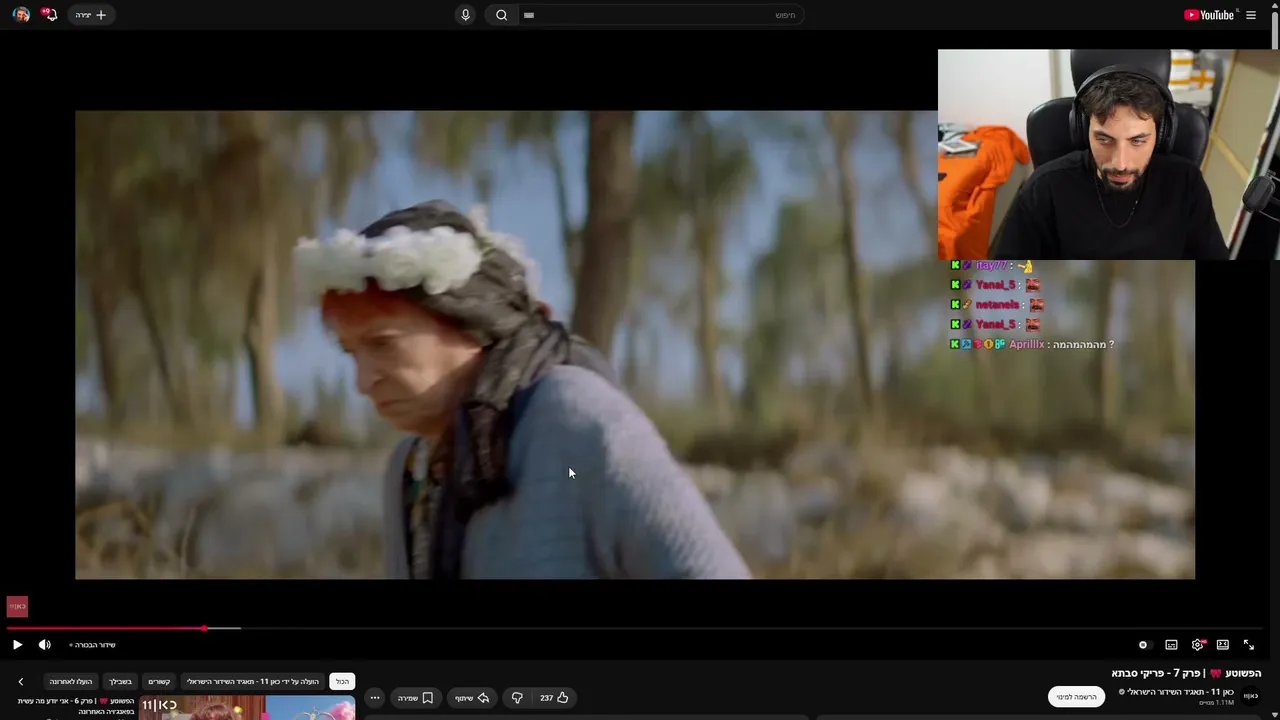This screenshot has width=1280, height=720.
Task: Go to YouTube home via logo
Action: pos(1210,15)
